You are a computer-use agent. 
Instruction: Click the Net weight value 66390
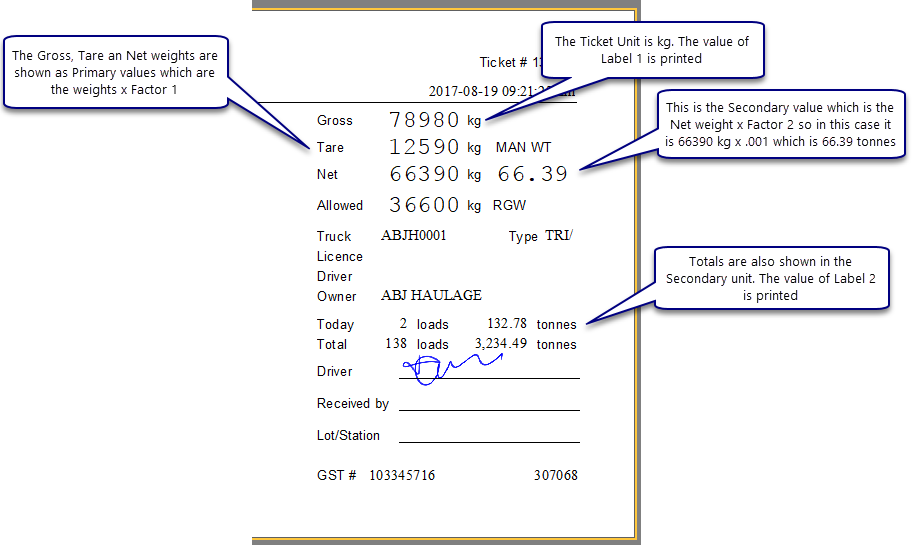[424, 174]
